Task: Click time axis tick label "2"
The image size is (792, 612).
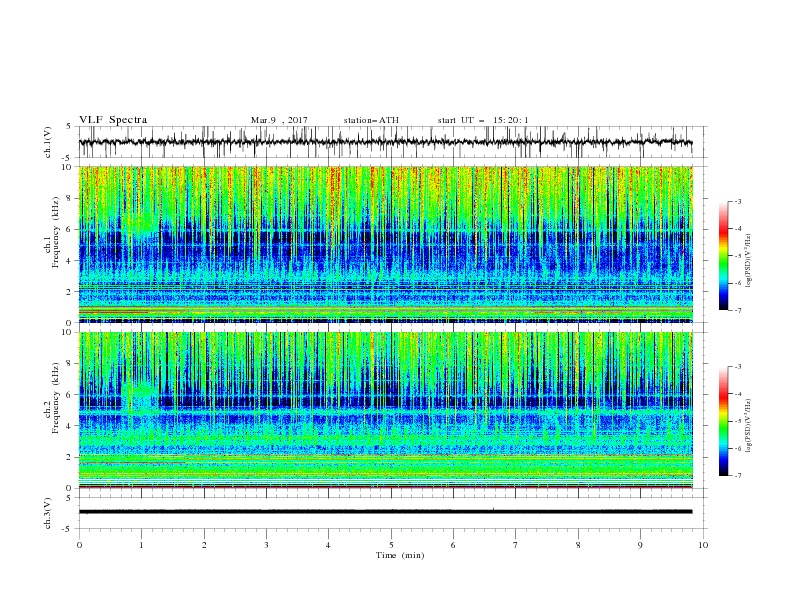Action: click(204, 545)
